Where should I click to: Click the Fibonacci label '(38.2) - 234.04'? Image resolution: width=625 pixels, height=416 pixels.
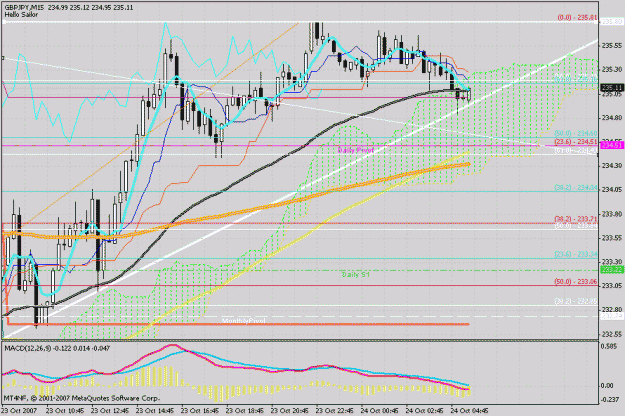pos(576,188)
